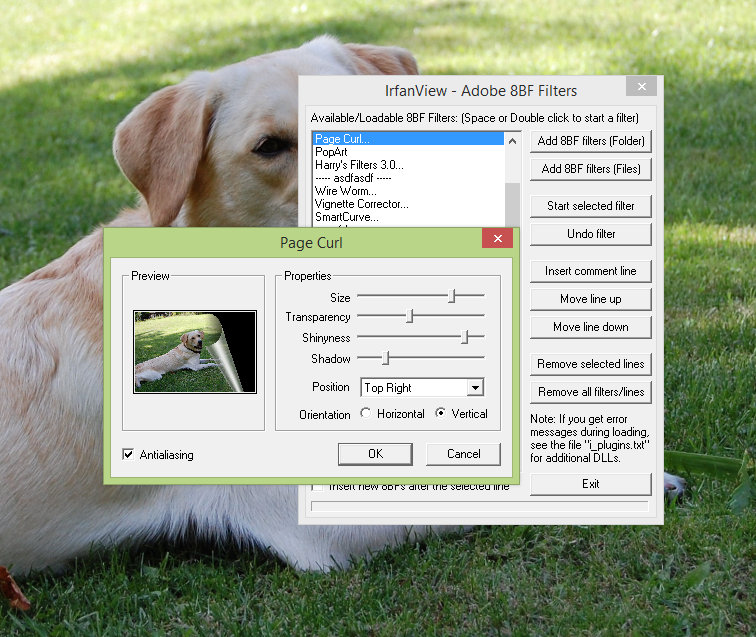The width and height of the screenshot is (756, 637).
Task: Close the Page Curl dialog
Action: (x=497, y=240)
